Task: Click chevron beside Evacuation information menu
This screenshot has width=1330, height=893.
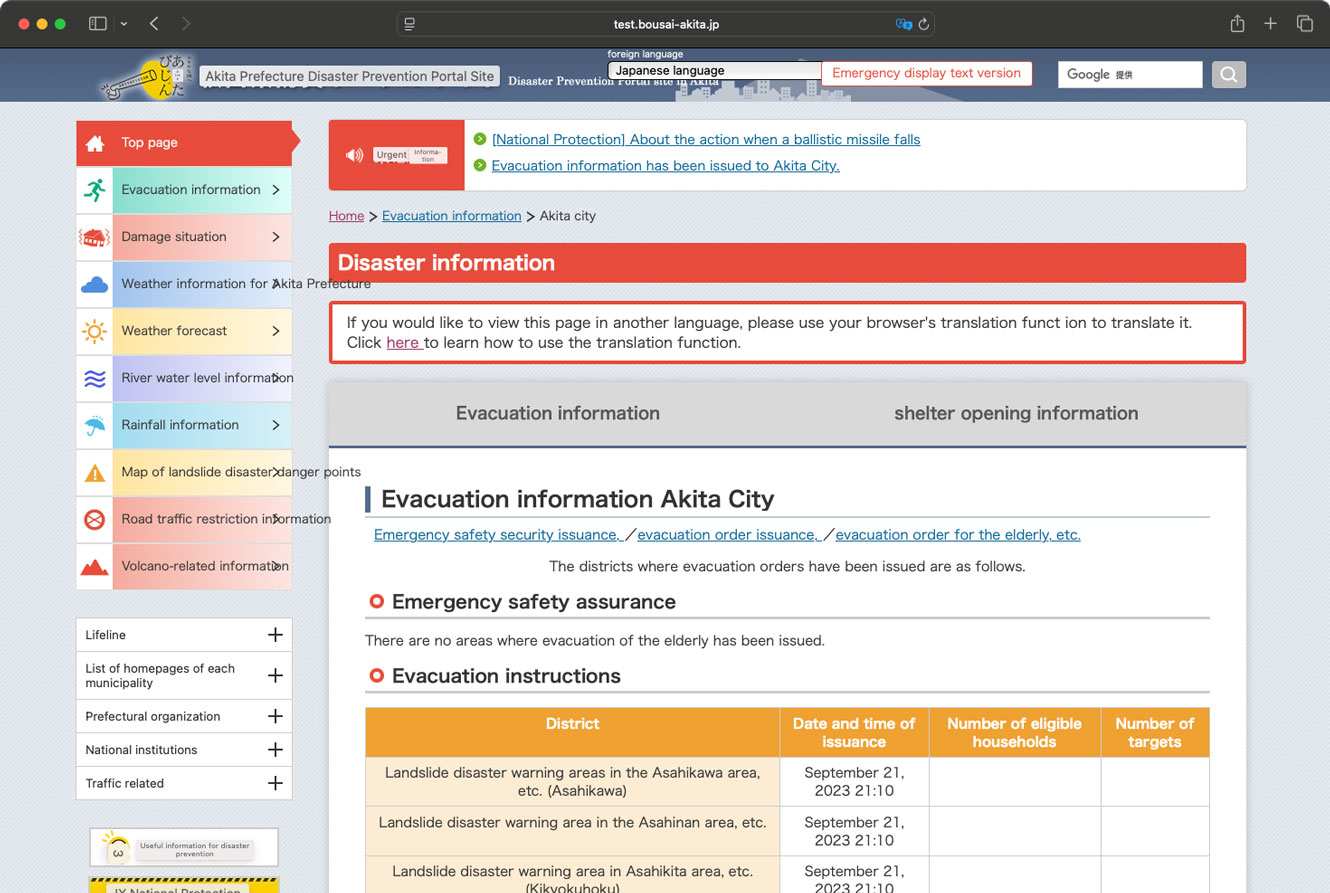Action: tap(275, 190)
